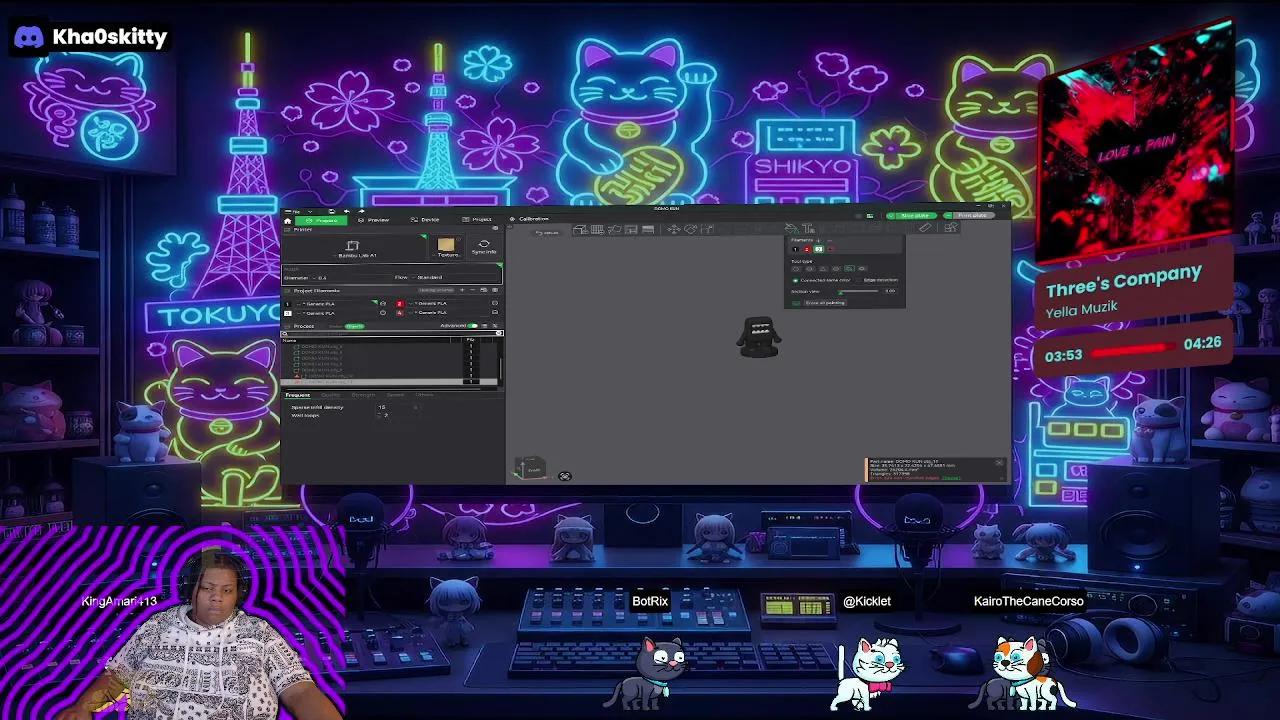Click the 3D mouse settings icon by the view cube

[x=565, y=476]
